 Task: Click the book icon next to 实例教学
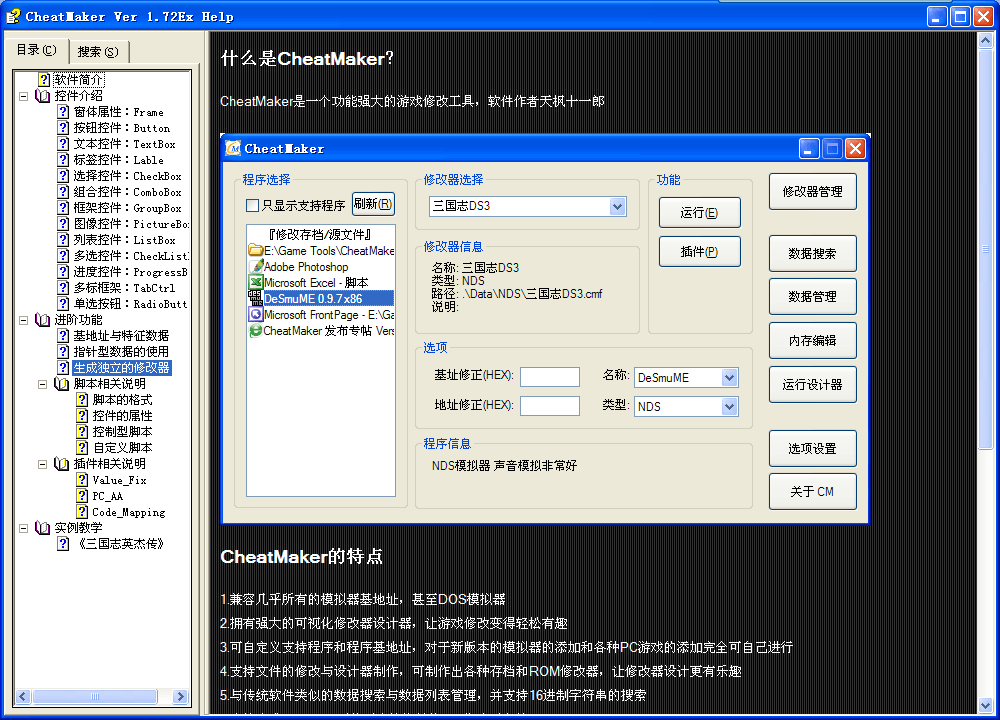[x=43, y=527]
